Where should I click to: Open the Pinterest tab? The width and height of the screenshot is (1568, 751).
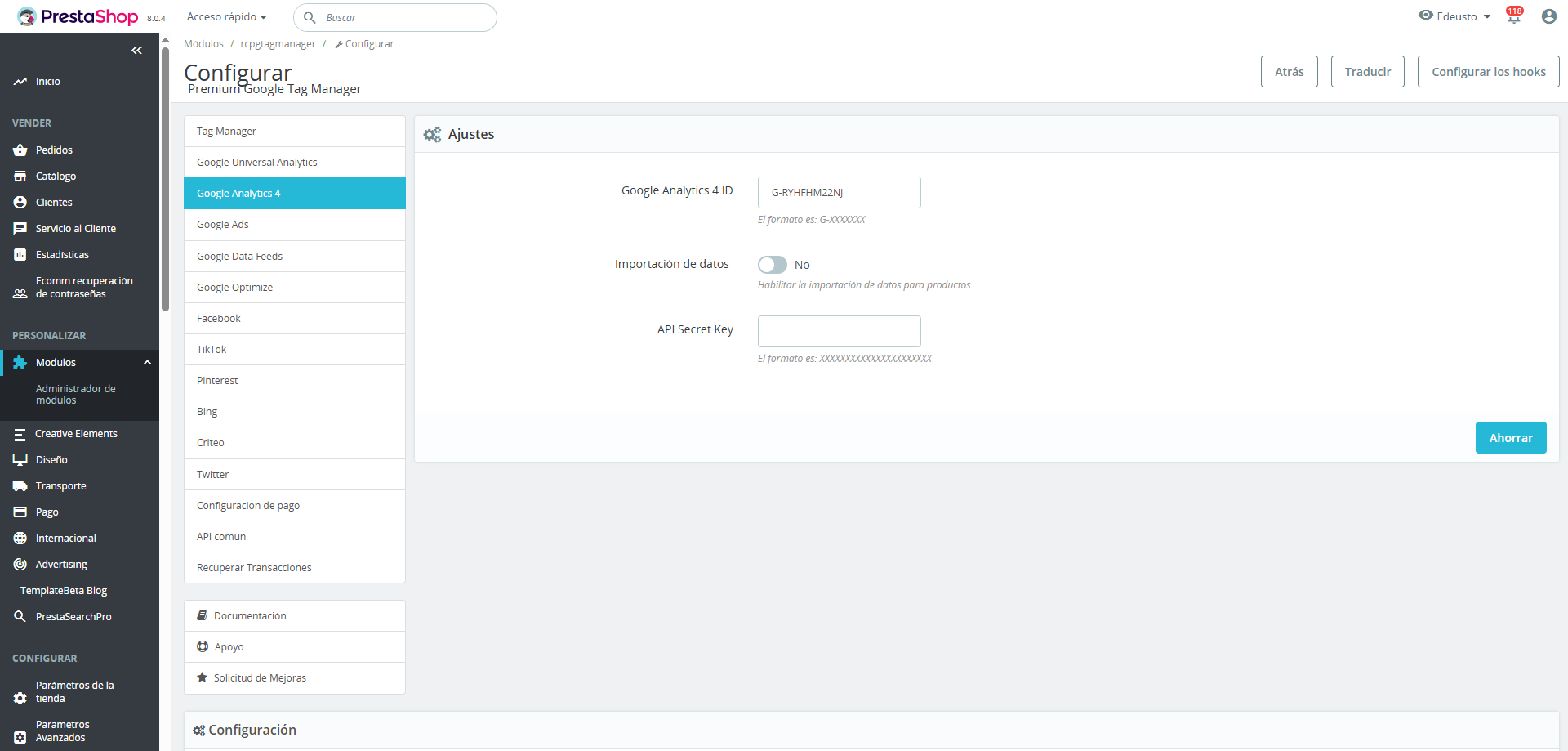(x=295, y=381)
